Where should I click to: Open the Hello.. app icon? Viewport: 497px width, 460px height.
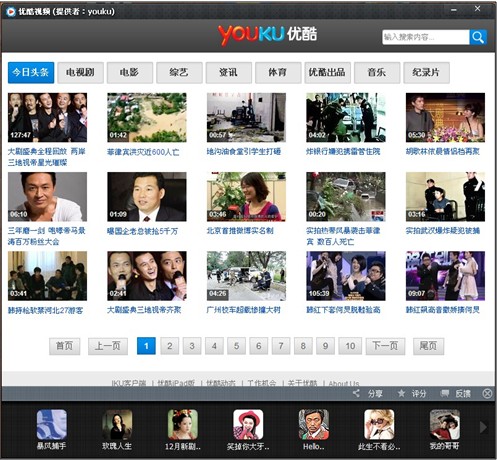(x=314, y=425)
